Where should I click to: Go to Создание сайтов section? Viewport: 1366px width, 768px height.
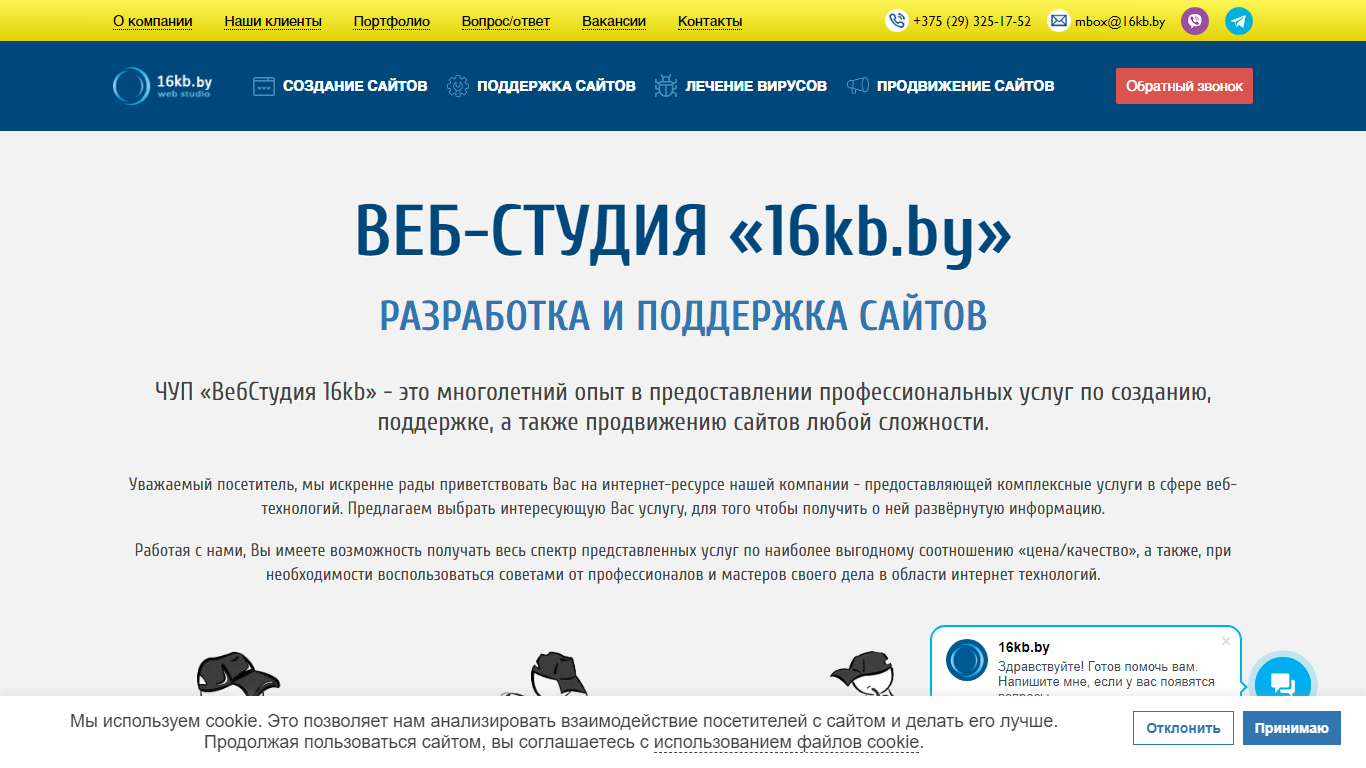[x=355, y=86]
